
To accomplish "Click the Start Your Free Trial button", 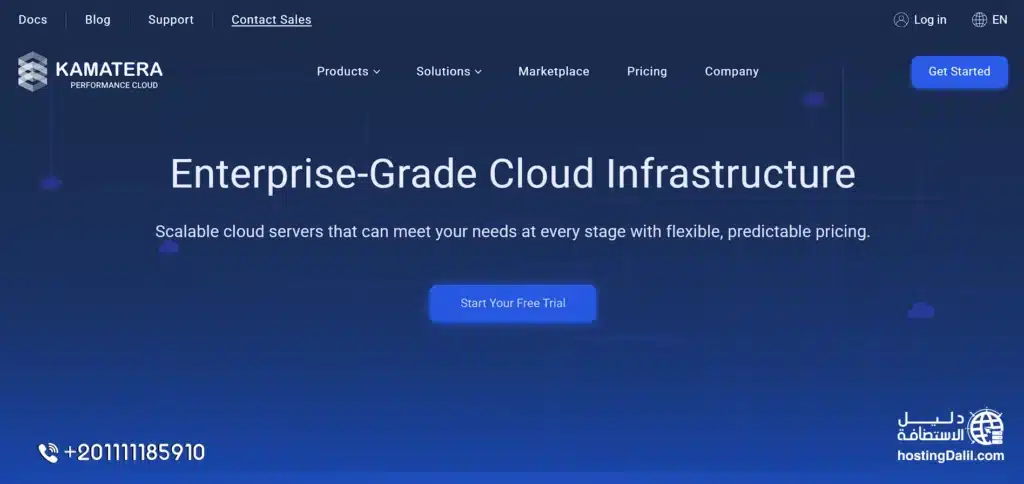I will (x=513, y=303).
